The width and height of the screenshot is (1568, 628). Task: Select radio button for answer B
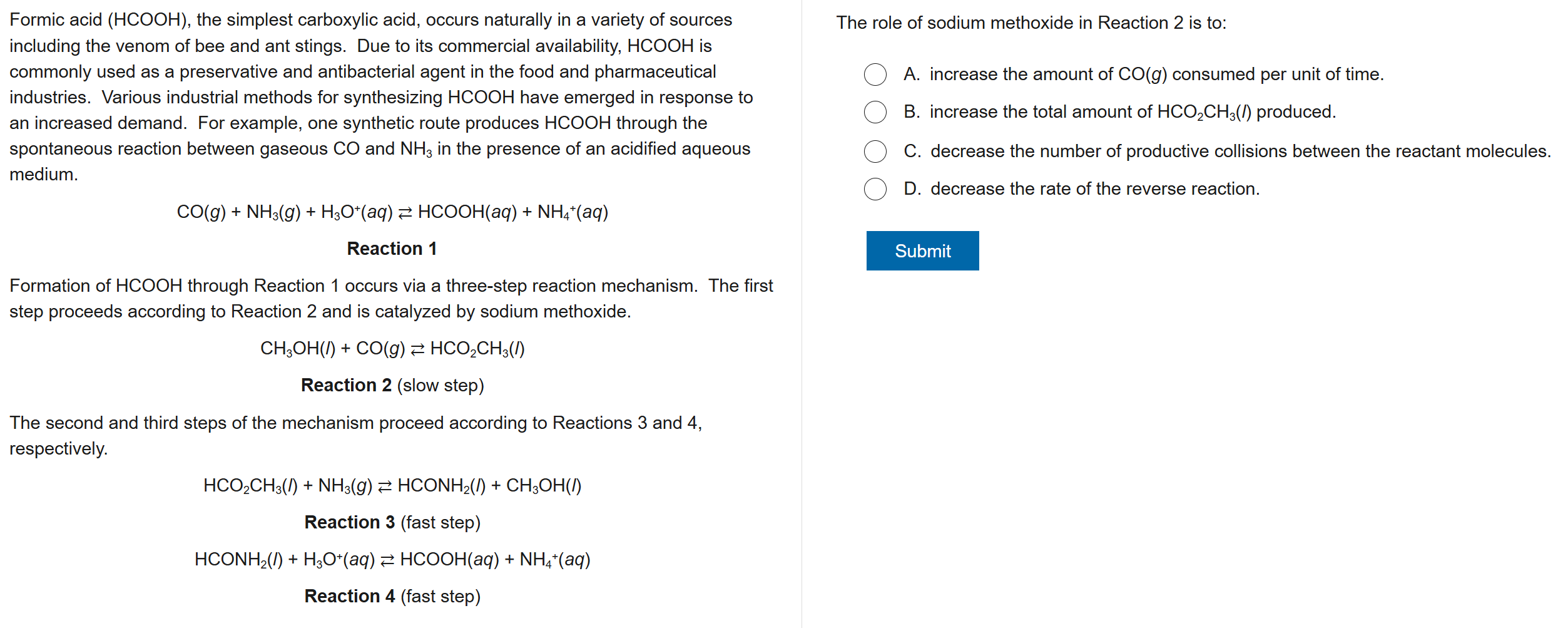(875, 112)
